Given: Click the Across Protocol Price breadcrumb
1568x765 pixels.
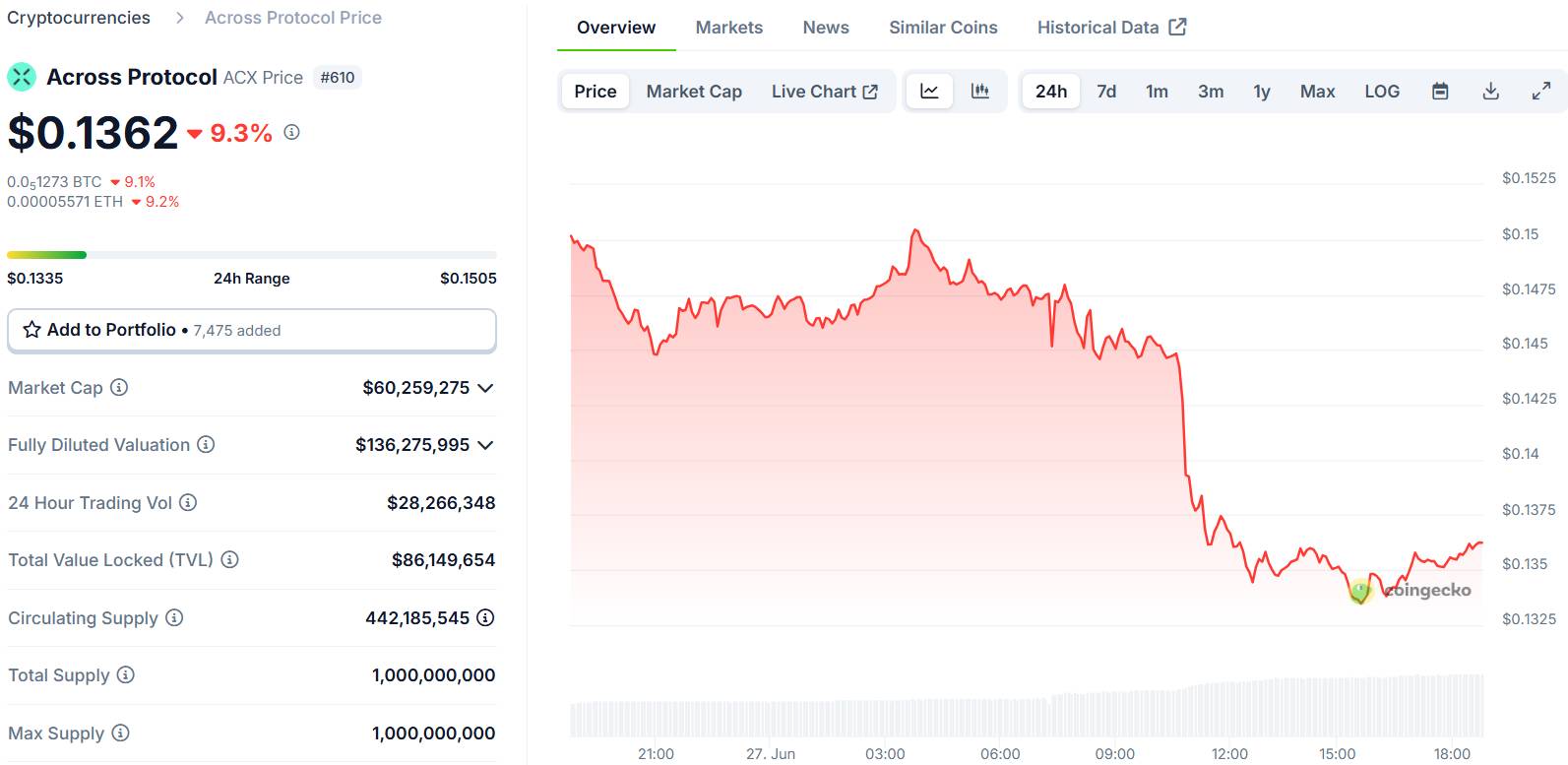Looking at the screenshot, I should (x=293, y=18).
